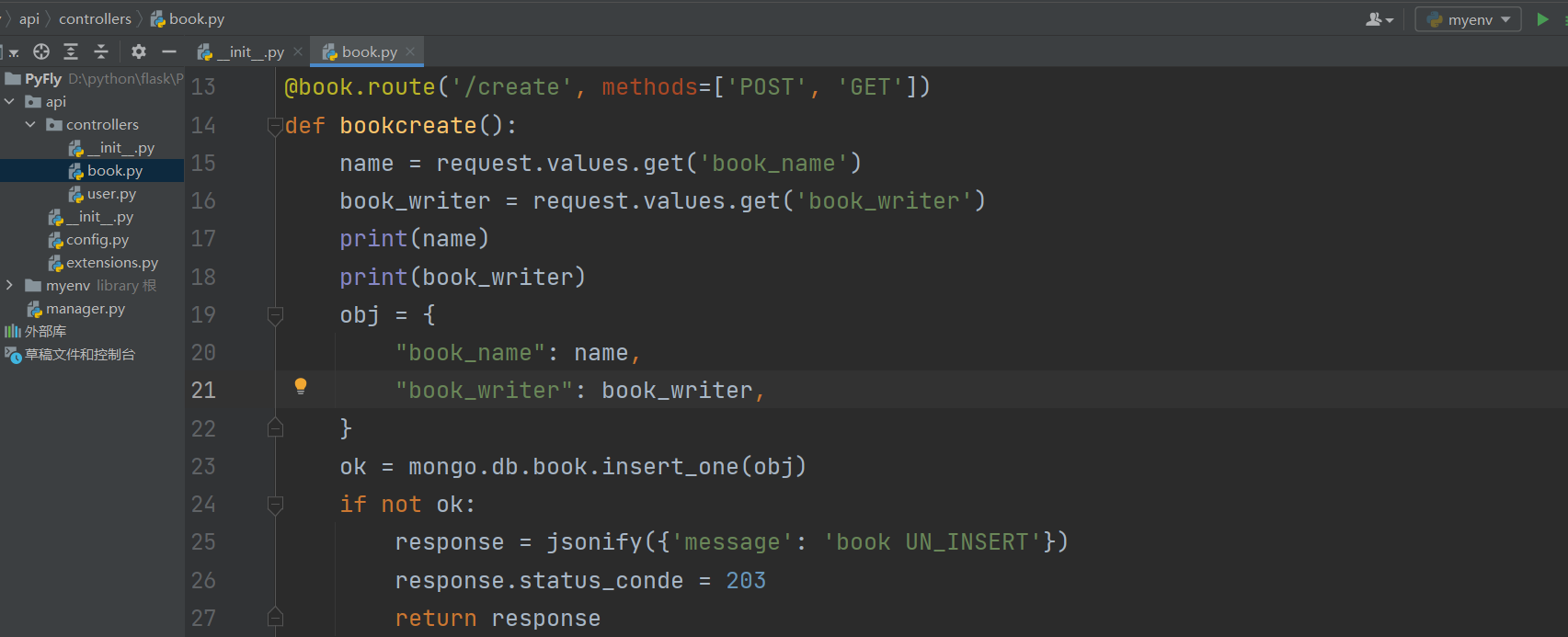This screenshot has height=637, width=1568.
Task: Open the myenv run configuration dropdown
Action: pyautogui.click(x=1468, y=19)
